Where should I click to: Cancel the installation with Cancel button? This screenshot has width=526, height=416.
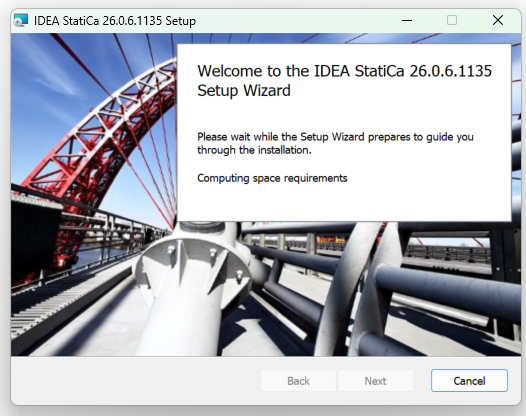[469, 381]
